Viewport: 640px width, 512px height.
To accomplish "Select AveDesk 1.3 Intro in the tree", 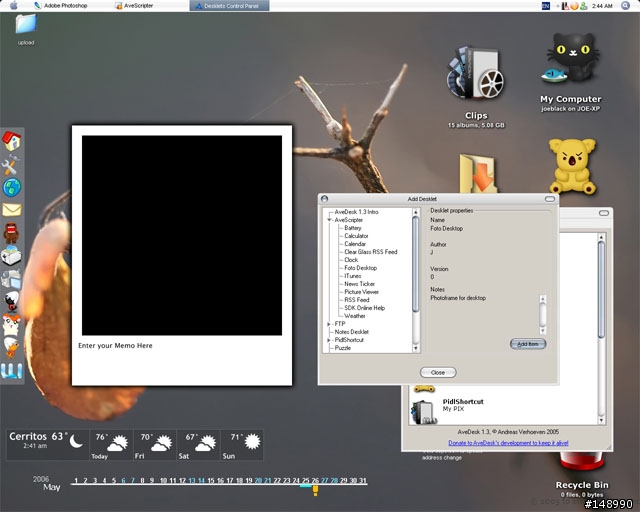I will click(x=356, y=212).
